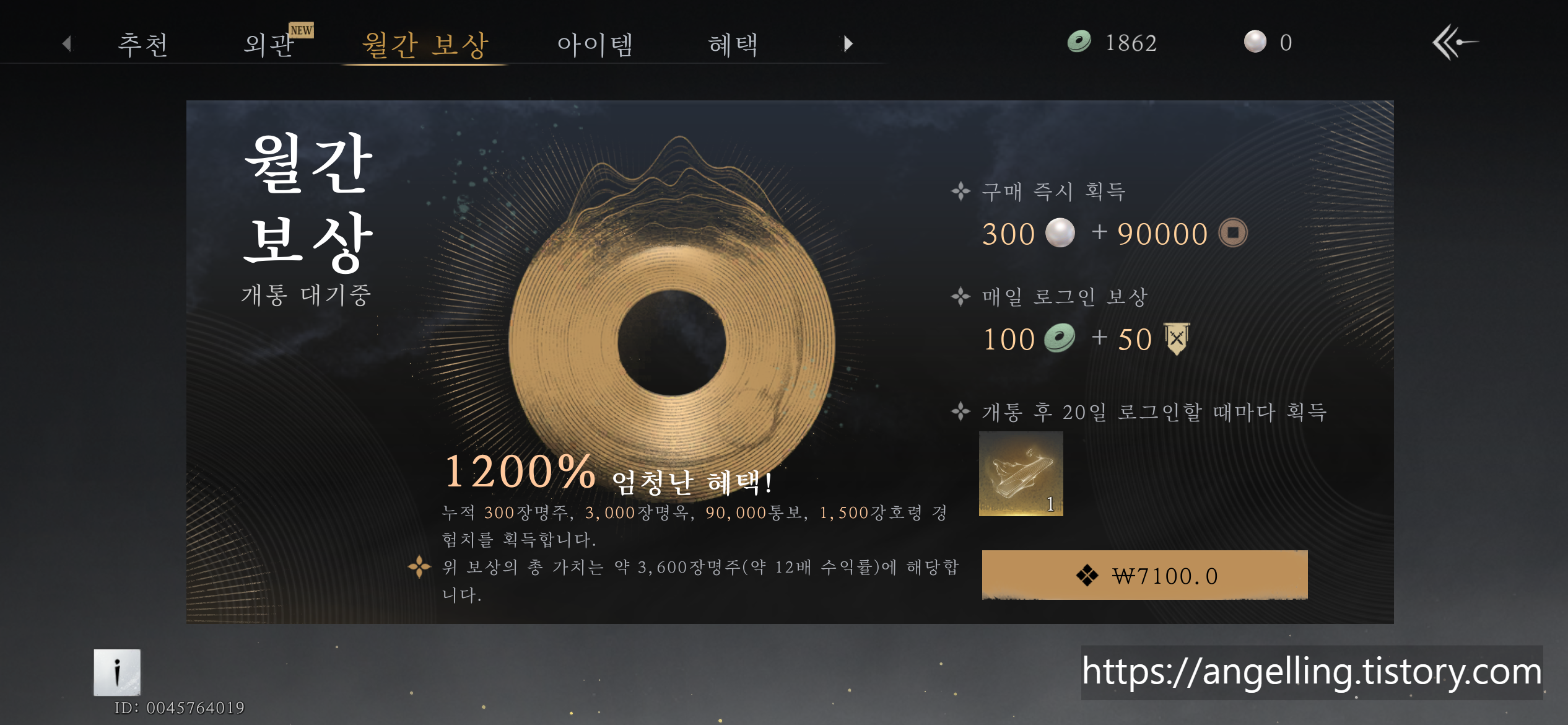Click the golden jade disc artwork
Viewport: 1568px width, 725px height.
(x=673, y=341)
